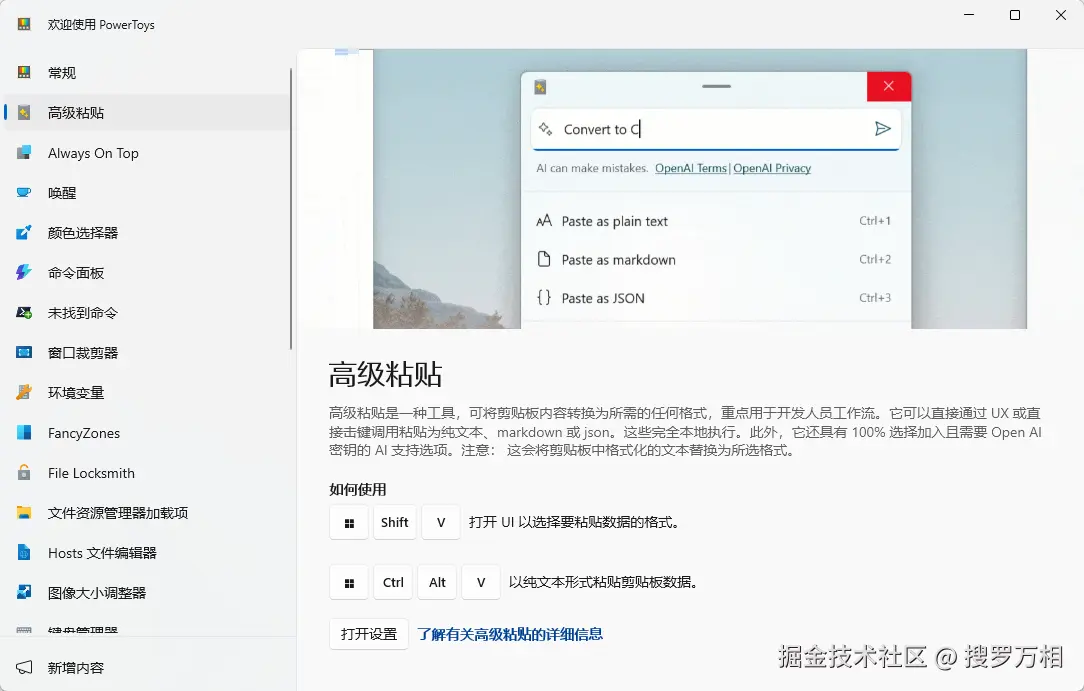The height and width of the screenshot is (691, 1084).
Task: Click the OpenAI Privacy link
Action: click(772, 168)
